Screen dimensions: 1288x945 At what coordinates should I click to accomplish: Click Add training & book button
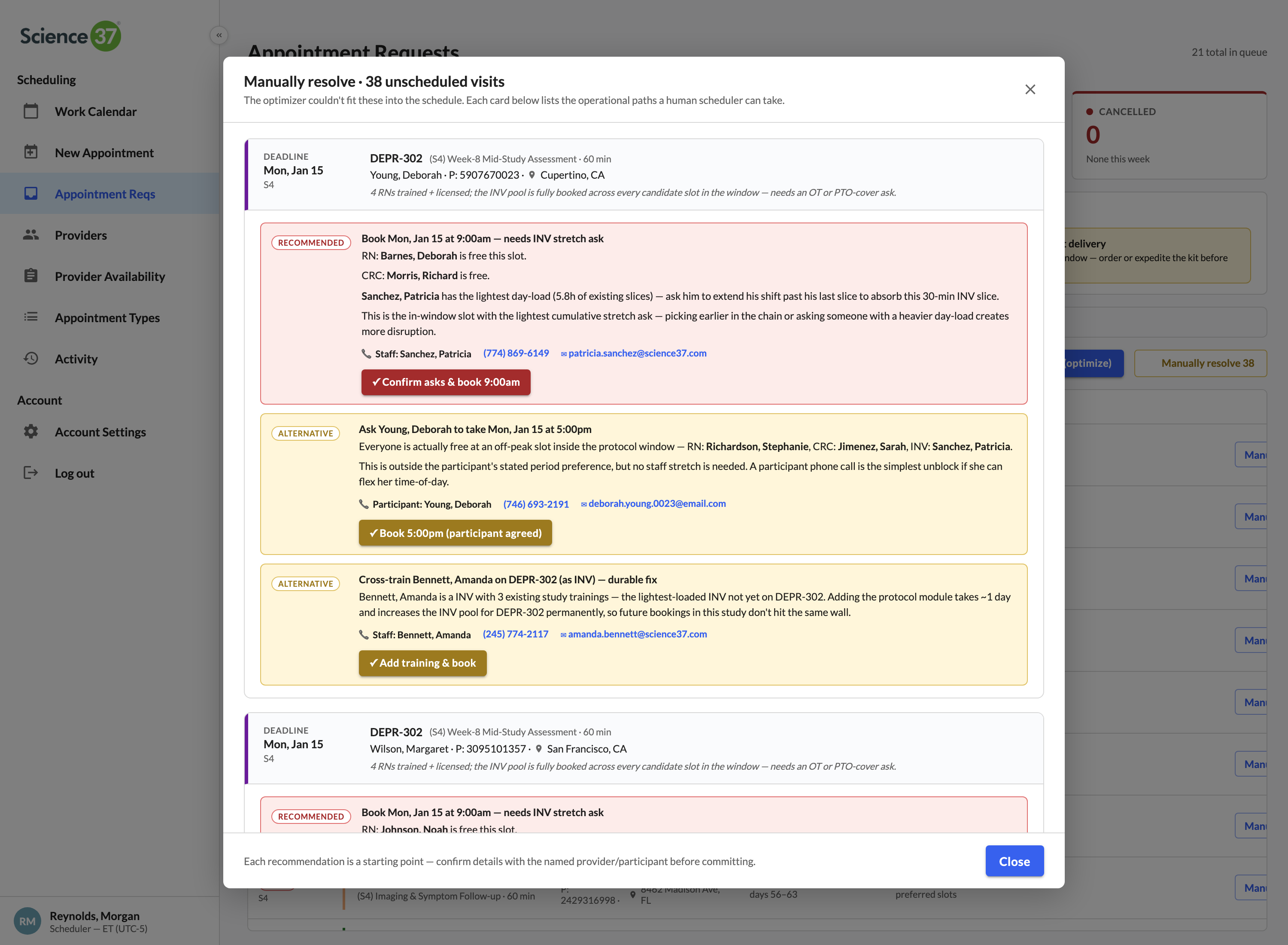pyautogui.click(x=422, y=663)
